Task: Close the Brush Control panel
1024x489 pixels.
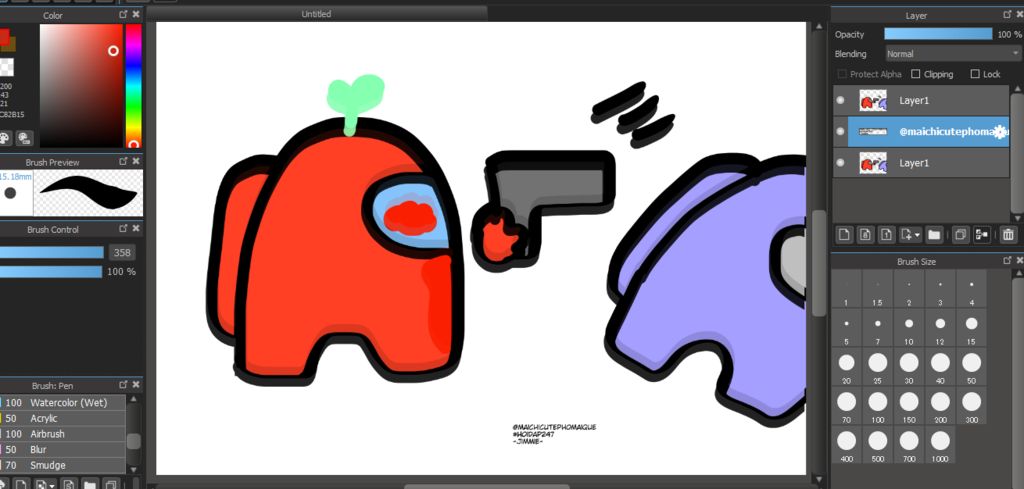Action: pos(136,229)
